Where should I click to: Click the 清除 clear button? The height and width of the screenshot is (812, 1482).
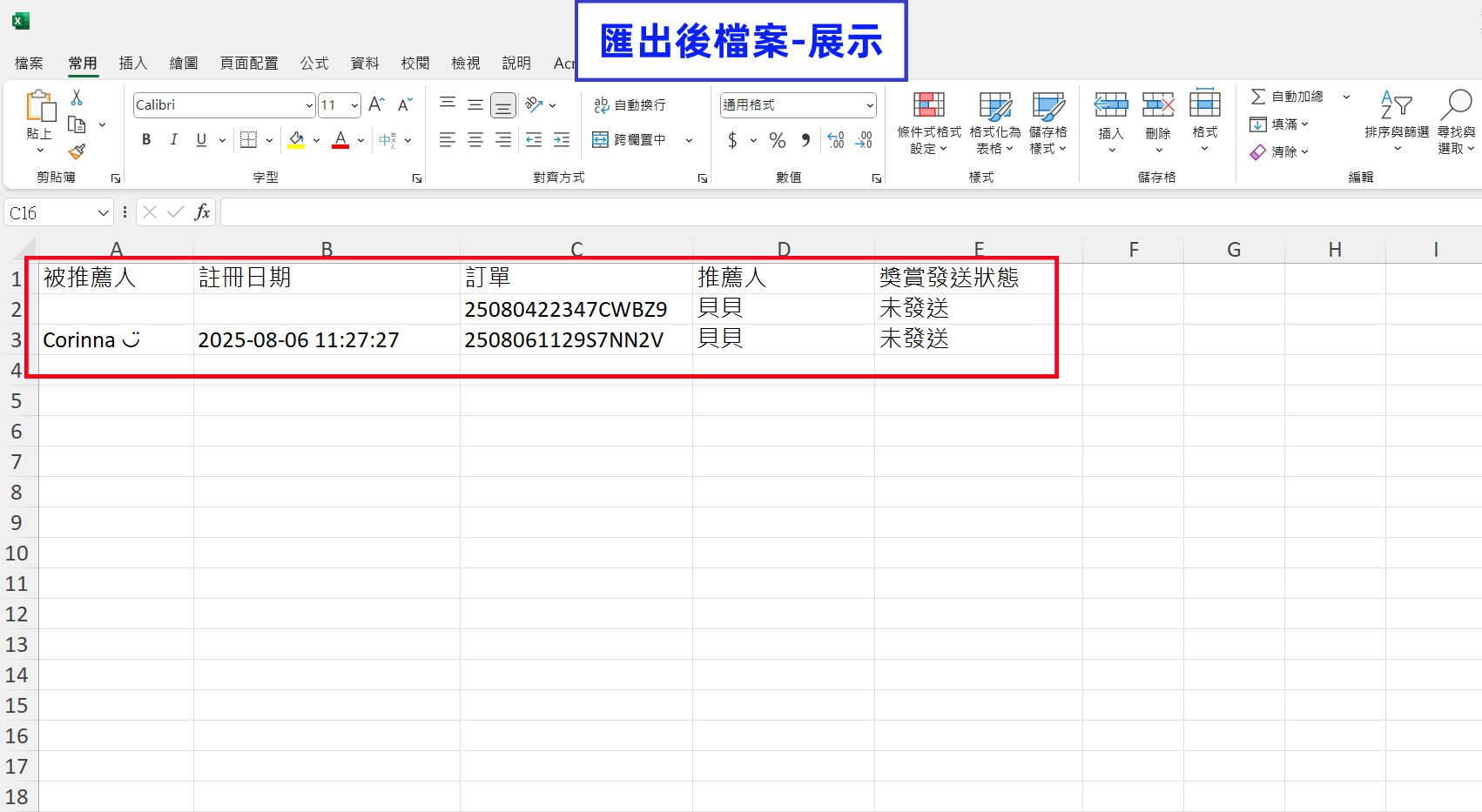tap(1278, 151)
